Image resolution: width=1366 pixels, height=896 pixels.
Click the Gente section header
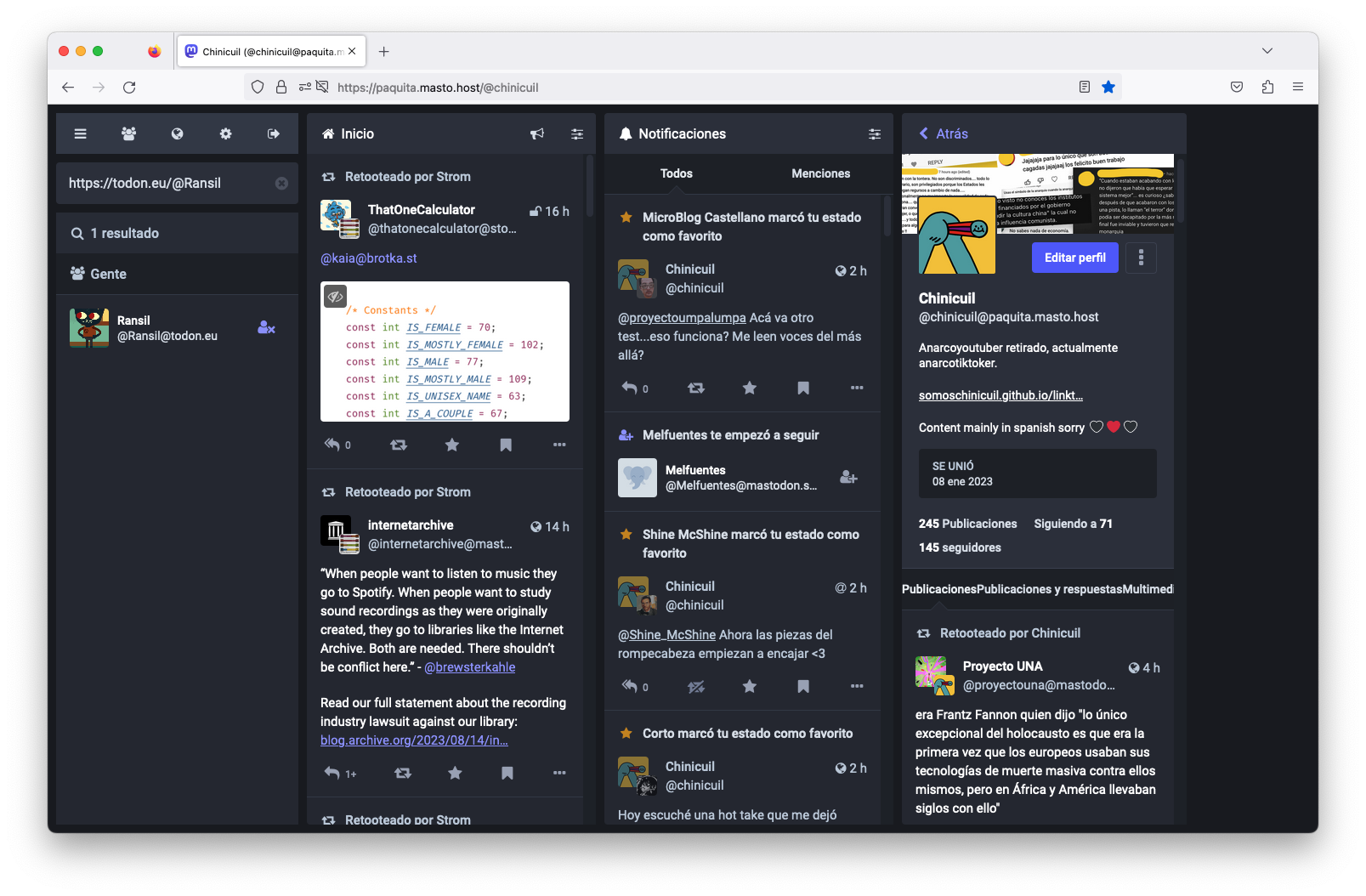pyautogui.click(x=177, y=274)
